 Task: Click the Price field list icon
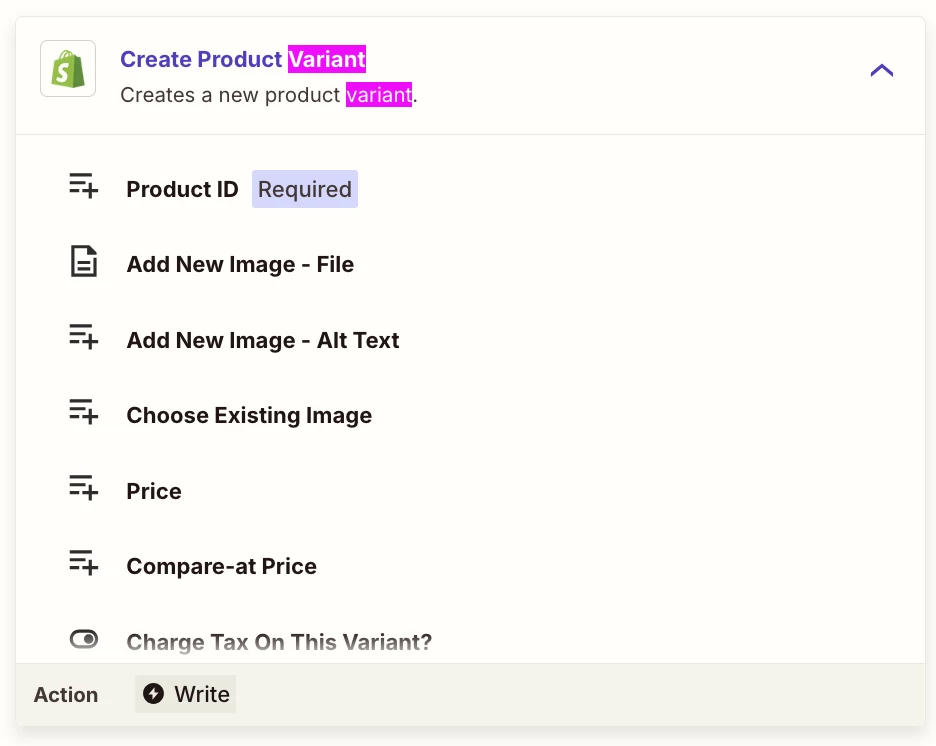click(x=84, y=488)
